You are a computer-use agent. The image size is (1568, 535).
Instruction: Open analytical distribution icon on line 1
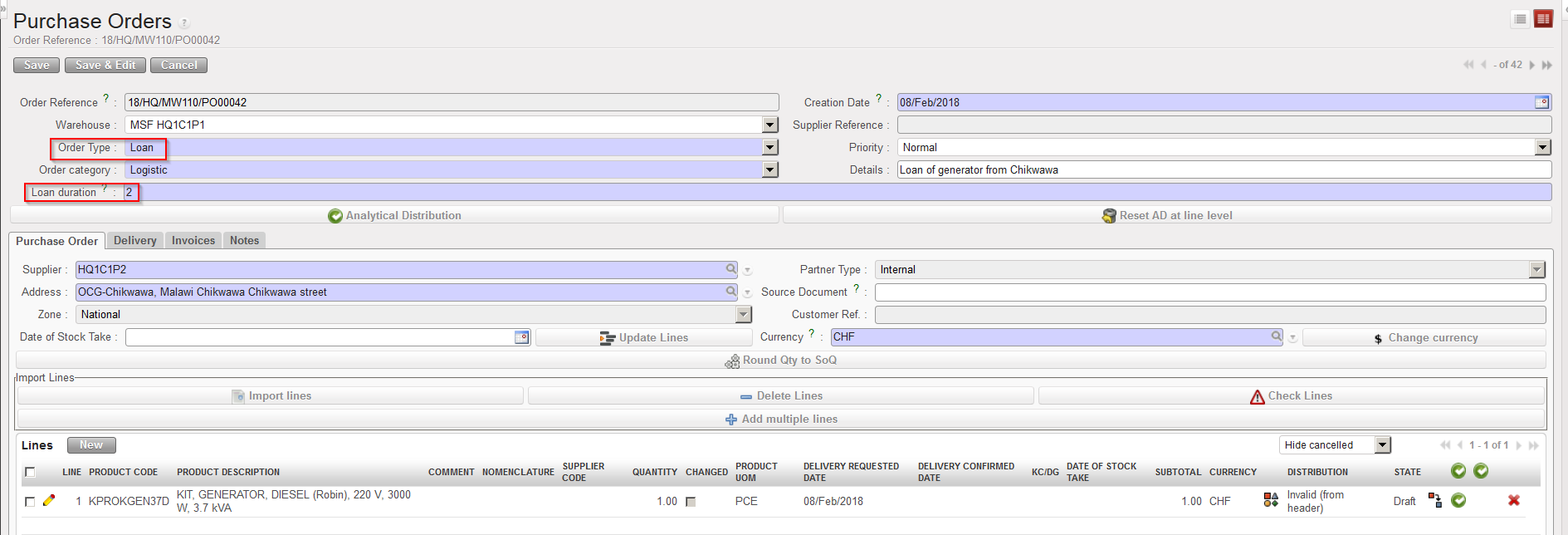tap(1270, 500)
